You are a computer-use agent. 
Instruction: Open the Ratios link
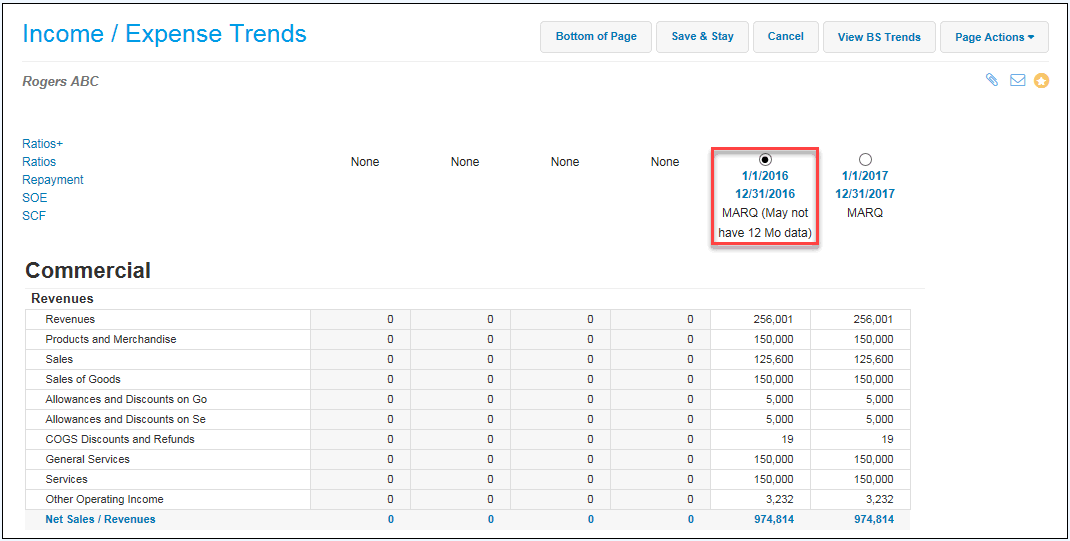pyautogui.click(x=39, y=162)
